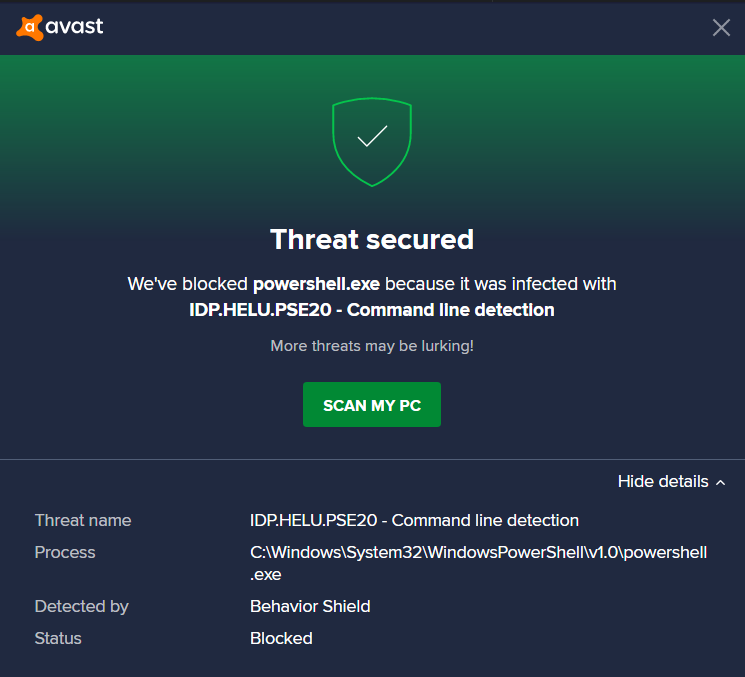Click the threat name value in details

point(414,520)
